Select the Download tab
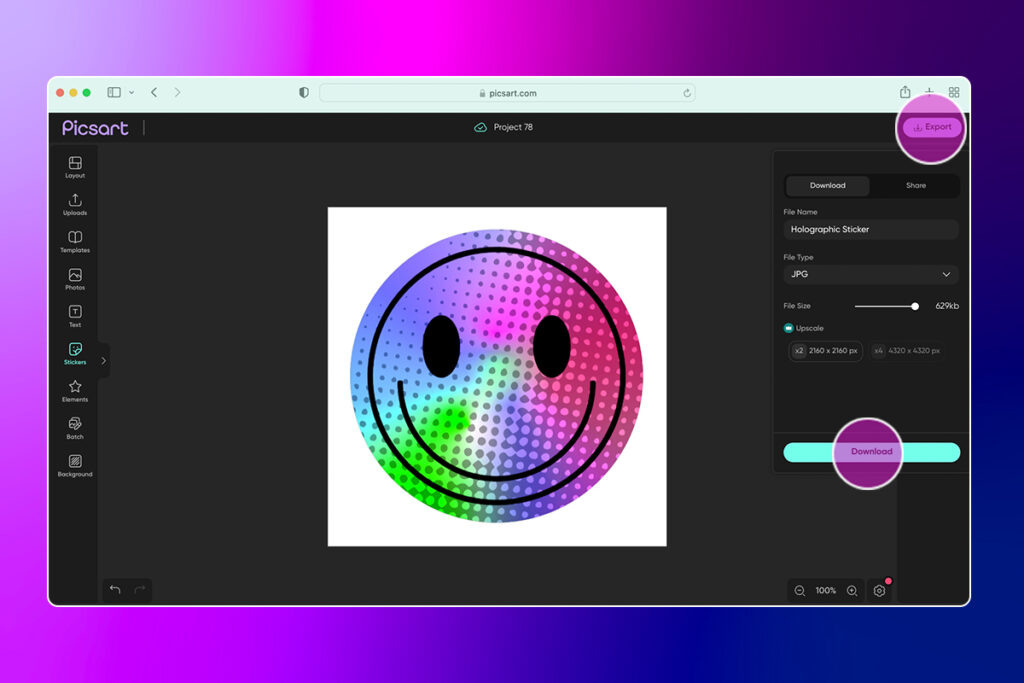 click(x=827, y=185)
